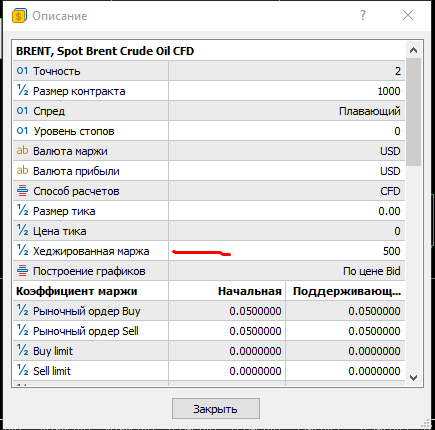Click the scrollbar up arrow

[x=414, y=50]
